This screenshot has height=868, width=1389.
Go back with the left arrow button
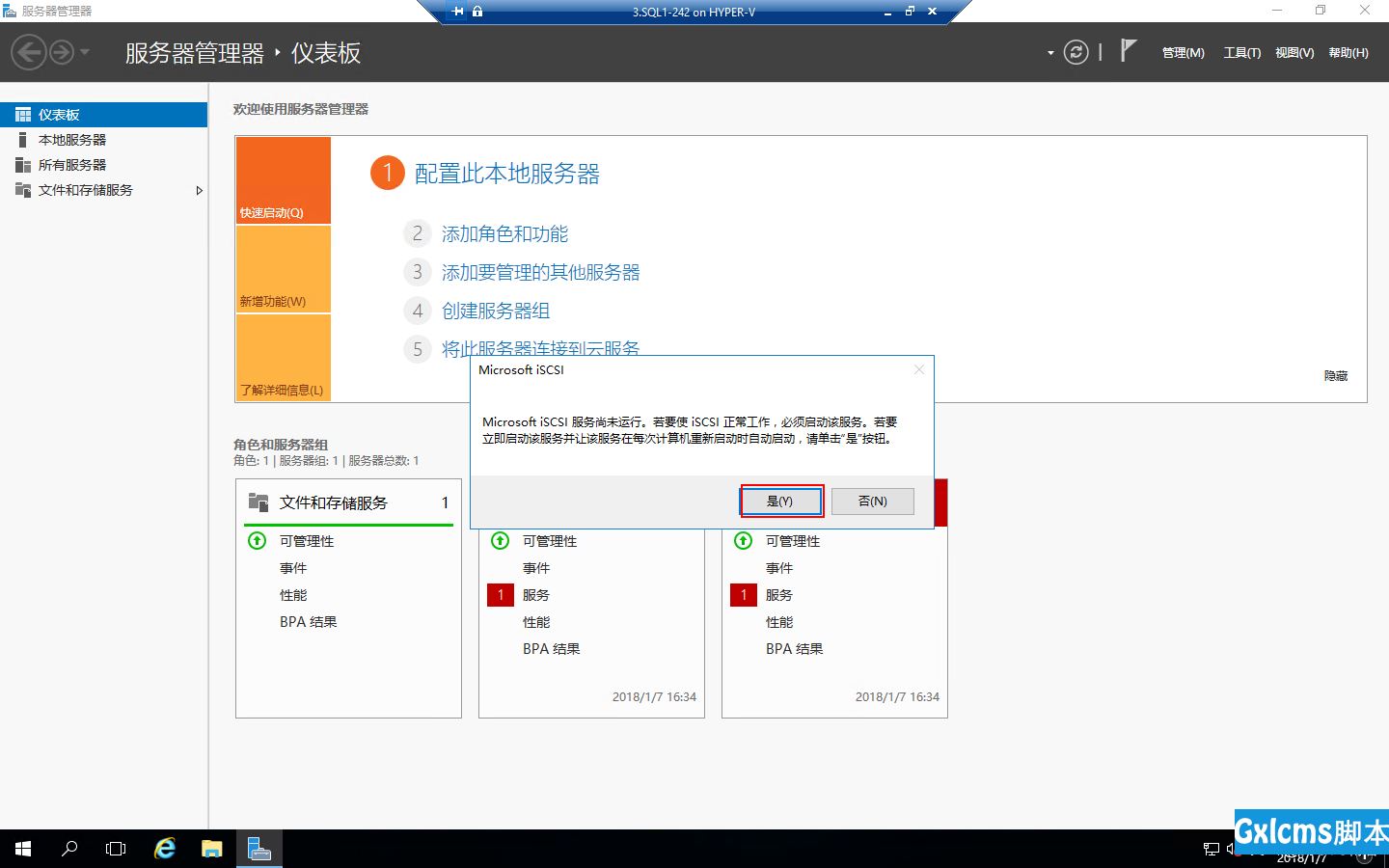(29, 52)
